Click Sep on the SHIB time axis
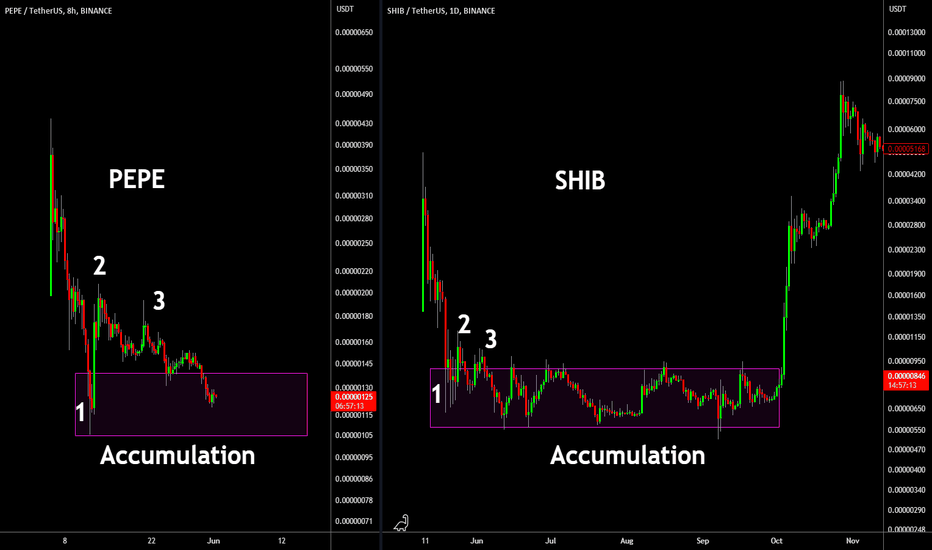Viewport: 932px width, 550px height. [x=703, y=541]
